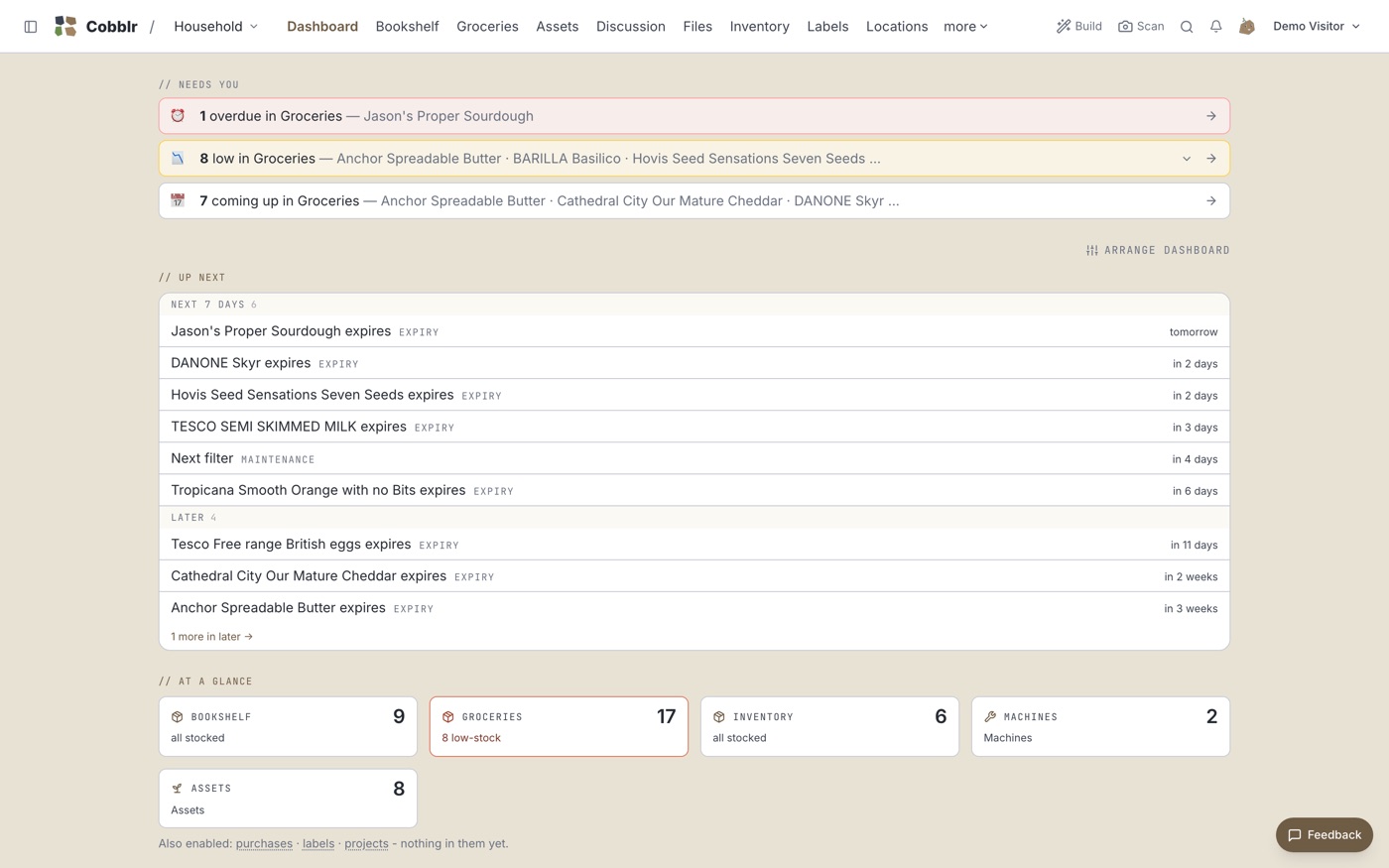Click the 'NEXT 7 DAYS' group header
The image size is (1389, 868).
[x=694, y=305]
